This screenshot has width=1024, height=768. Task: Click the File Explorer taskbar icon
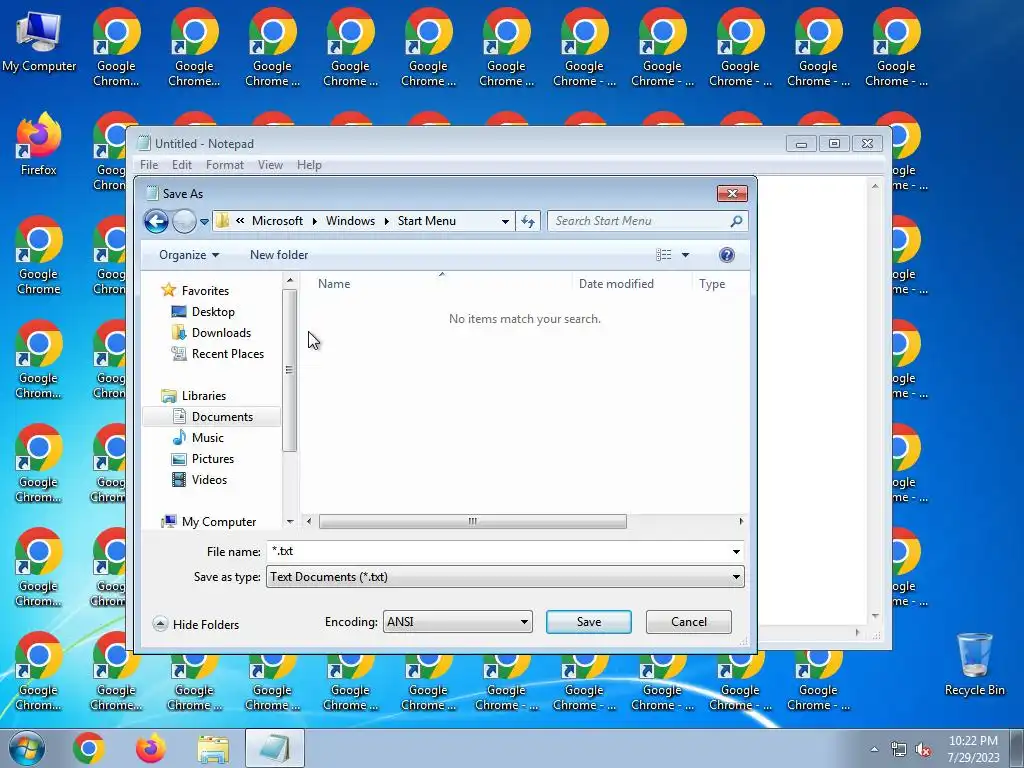(x=213, y=749)
